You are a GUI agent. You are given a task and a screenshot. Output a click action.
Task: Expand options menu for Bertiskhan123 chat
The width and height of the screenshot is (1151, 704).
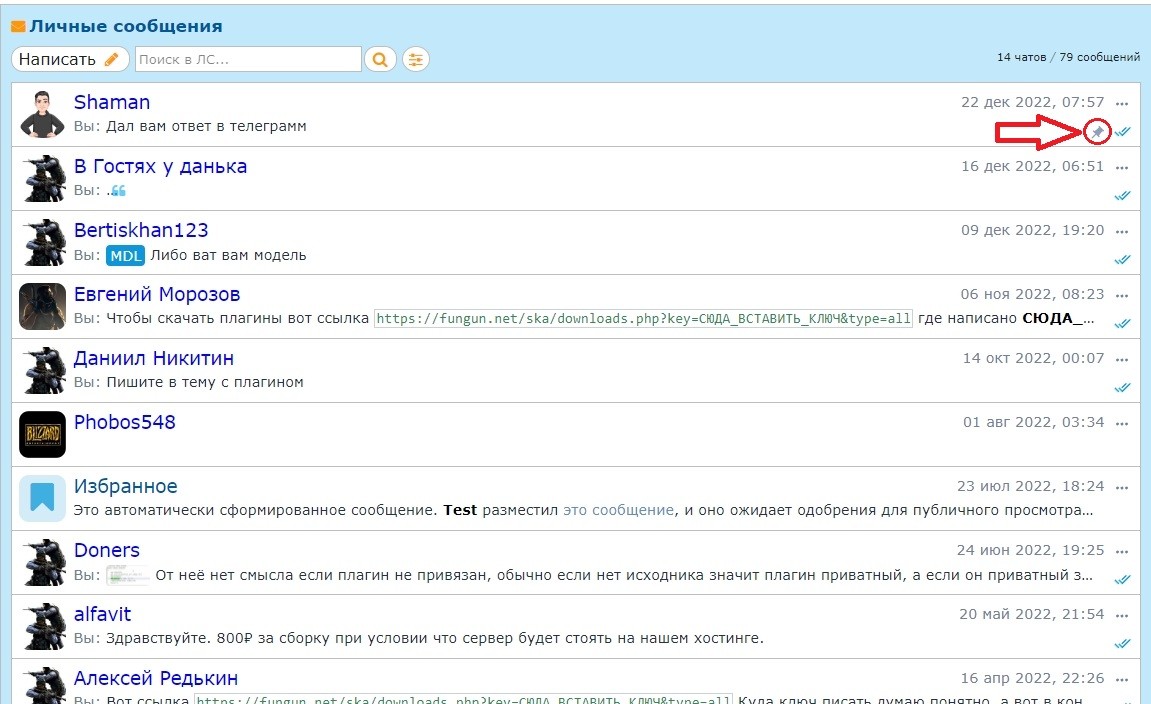pyautogui.click(x=1122, y=231)
